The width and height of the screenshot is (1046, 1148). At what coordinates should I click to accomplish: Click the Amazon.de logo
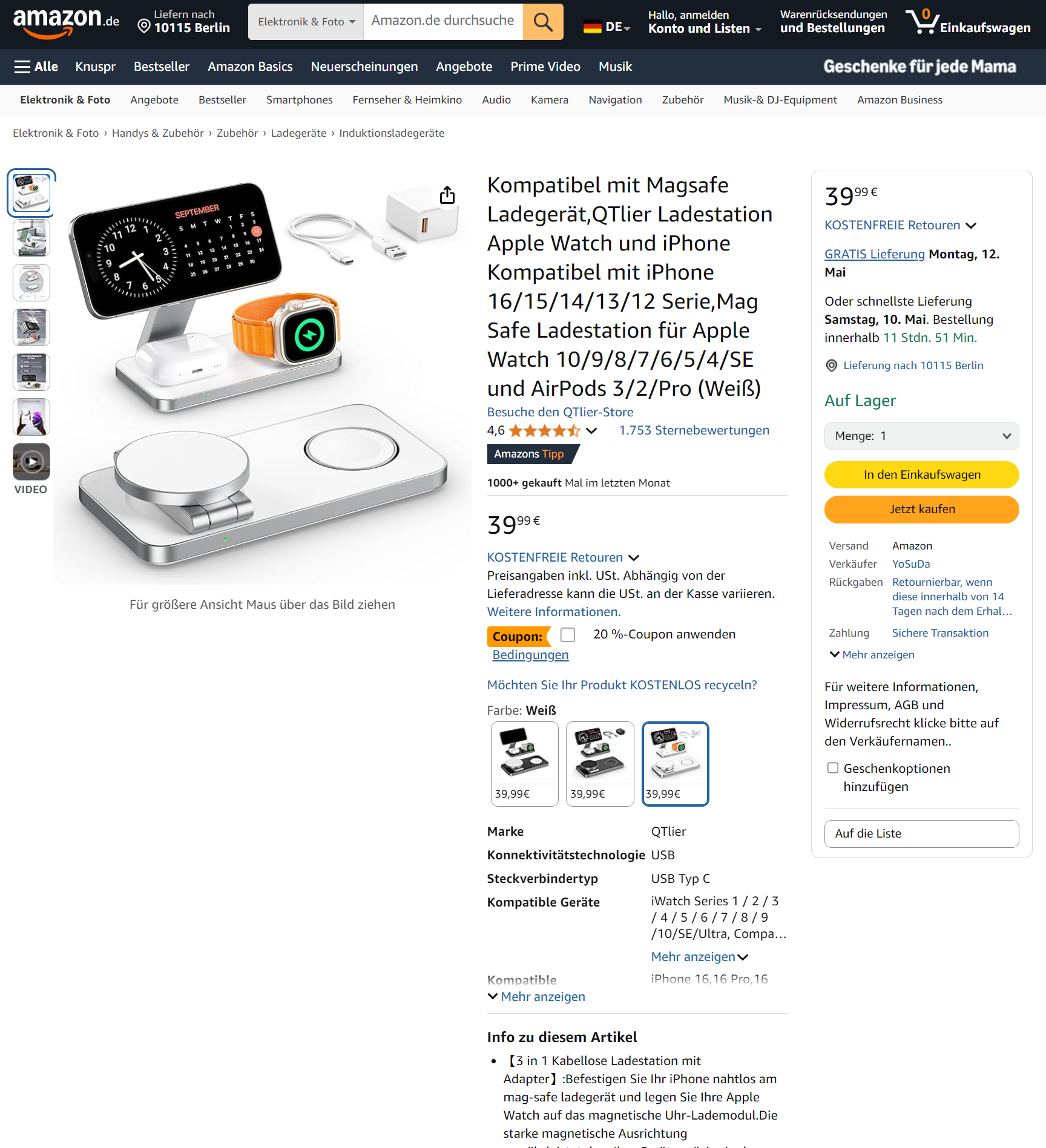point(66,22)
